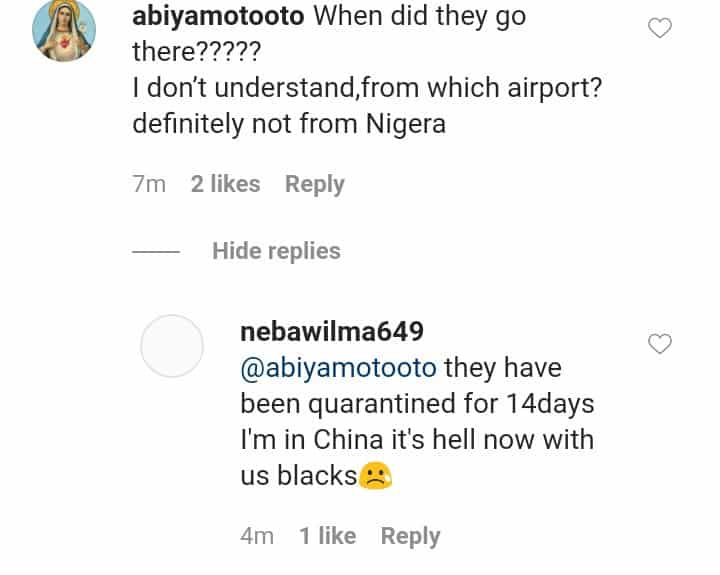Click the 4m timestamp
This screenshot has height=575, width=720.
coord(257,536)
